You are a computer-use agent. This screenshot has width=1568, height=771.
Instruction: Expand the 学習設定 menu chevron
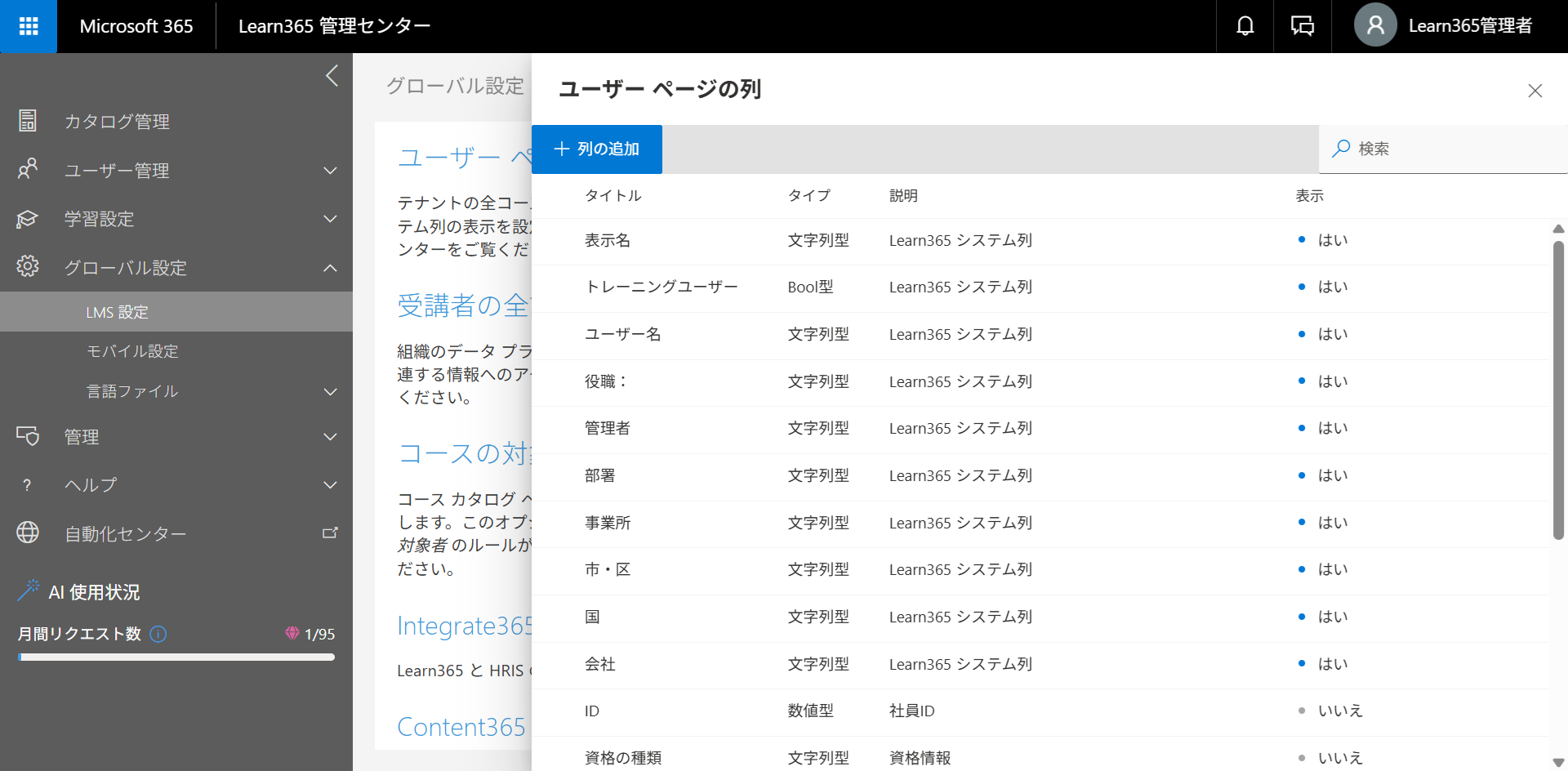click(x=330, y=219)
